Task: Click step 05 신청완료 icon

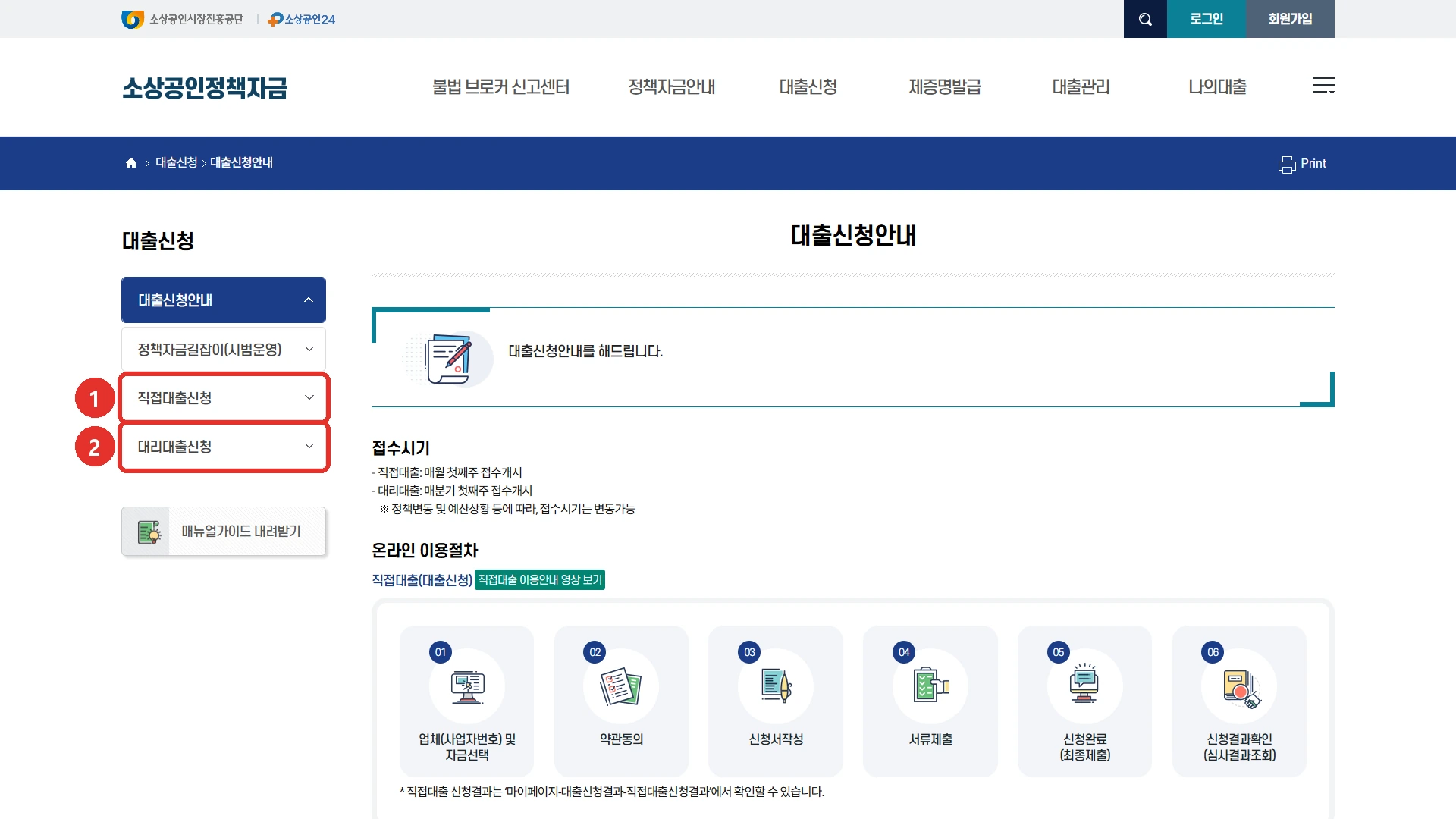Action: click(1085, 686)
